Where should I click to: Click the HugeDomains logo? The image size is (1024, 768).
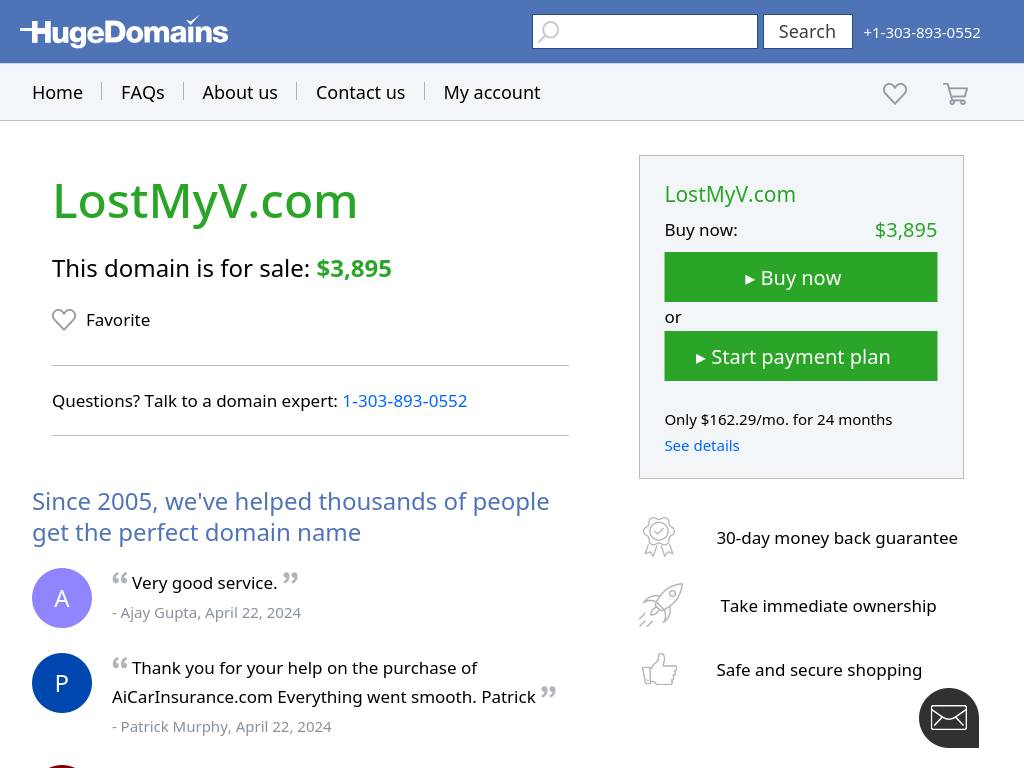click(124, 32)
